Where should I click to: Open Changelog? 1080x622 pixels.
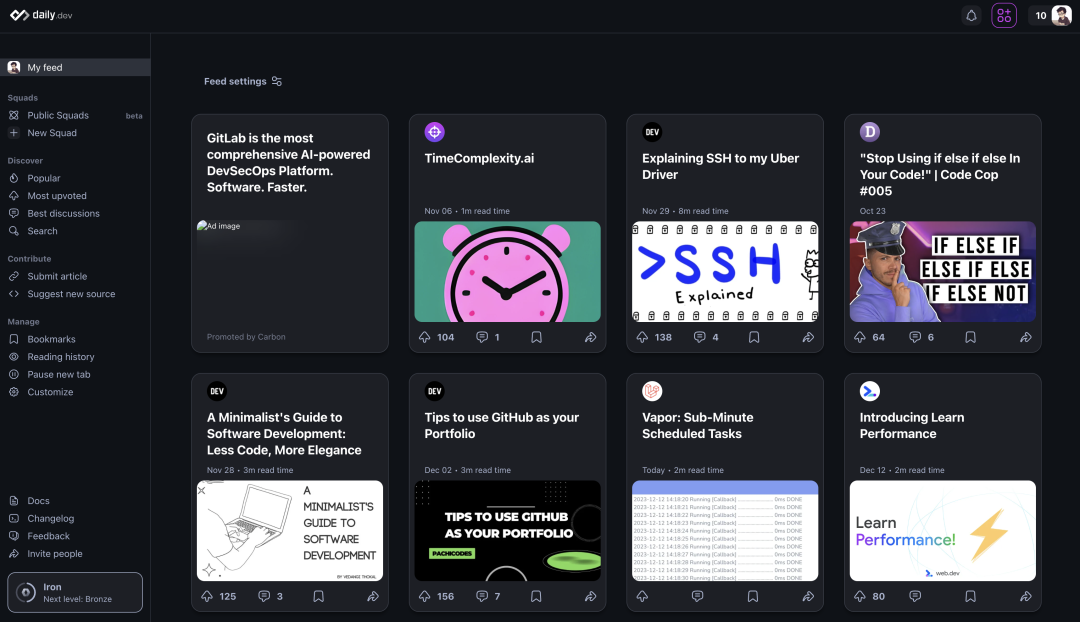[x=75, y=518]
